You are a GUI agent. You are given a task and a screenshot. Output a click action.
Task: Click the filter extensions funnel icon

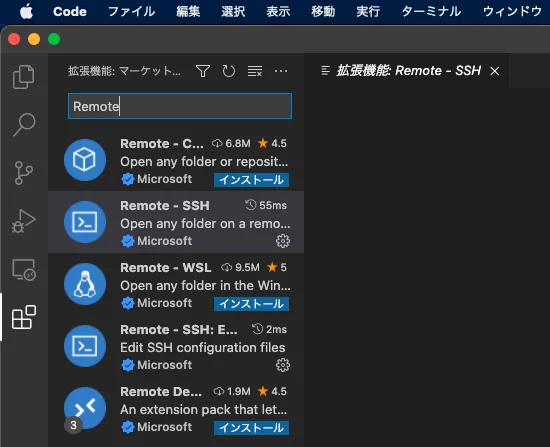[203, 71]
